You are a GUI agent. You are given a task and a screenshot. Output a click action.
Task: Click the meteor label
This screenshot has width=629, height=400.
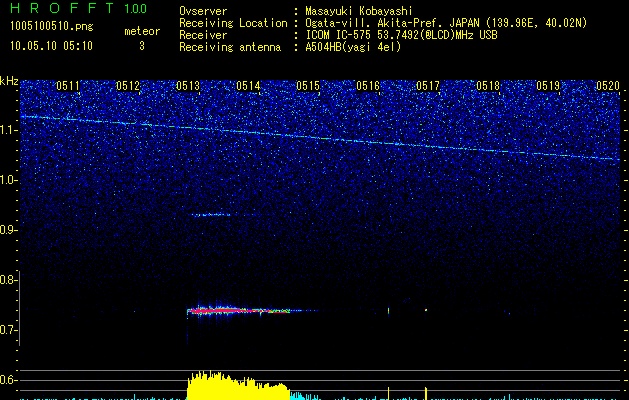(x=142, y=31)
